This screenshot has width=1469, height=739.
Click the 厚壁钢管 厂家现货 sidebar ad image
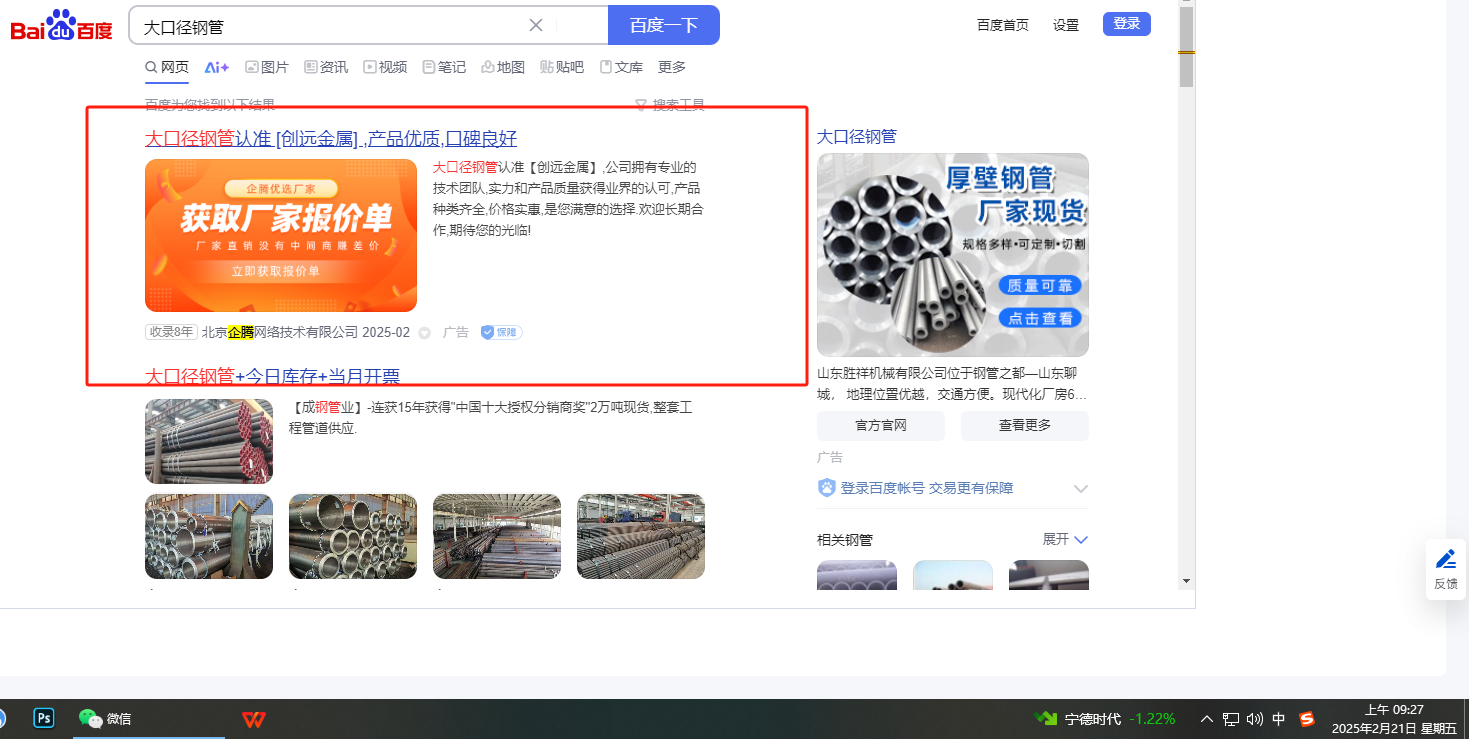click(953, 255)
